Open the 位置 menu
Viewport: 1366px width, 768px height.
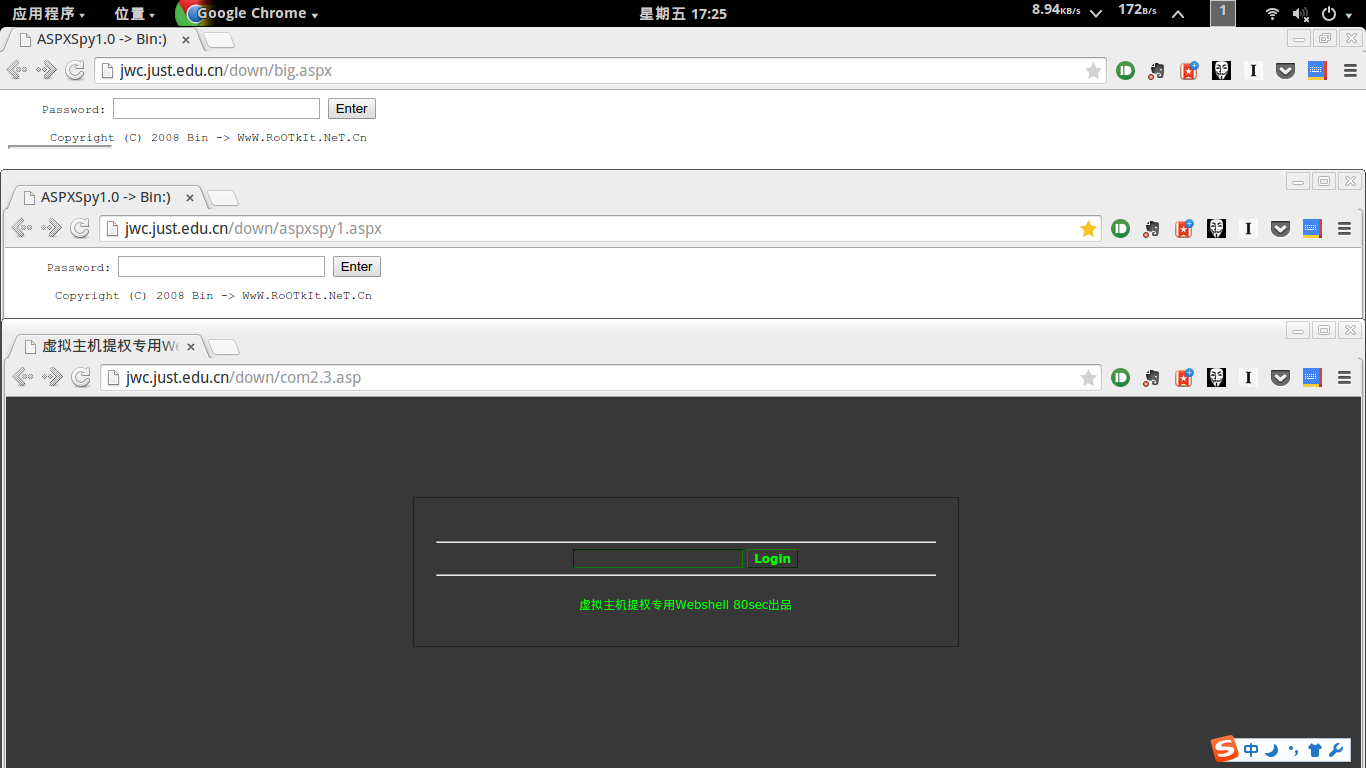pos(135,14)
